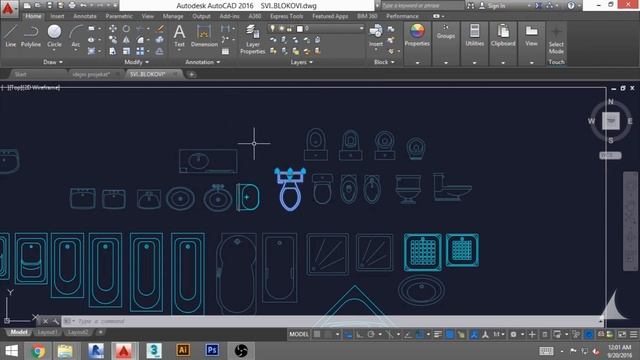
Task: Toggle lineweight display in status bar
Action: pos(438,335)
